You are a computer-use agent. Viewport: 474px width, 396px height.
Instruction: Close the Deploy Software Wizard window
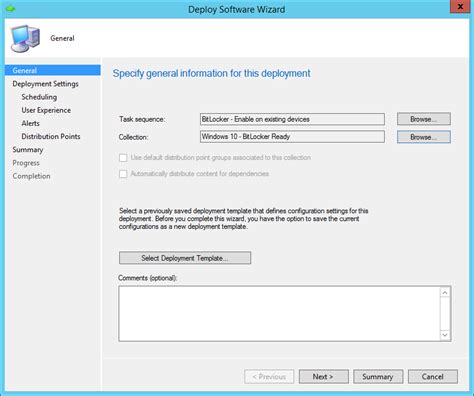(x=460, y=7)
